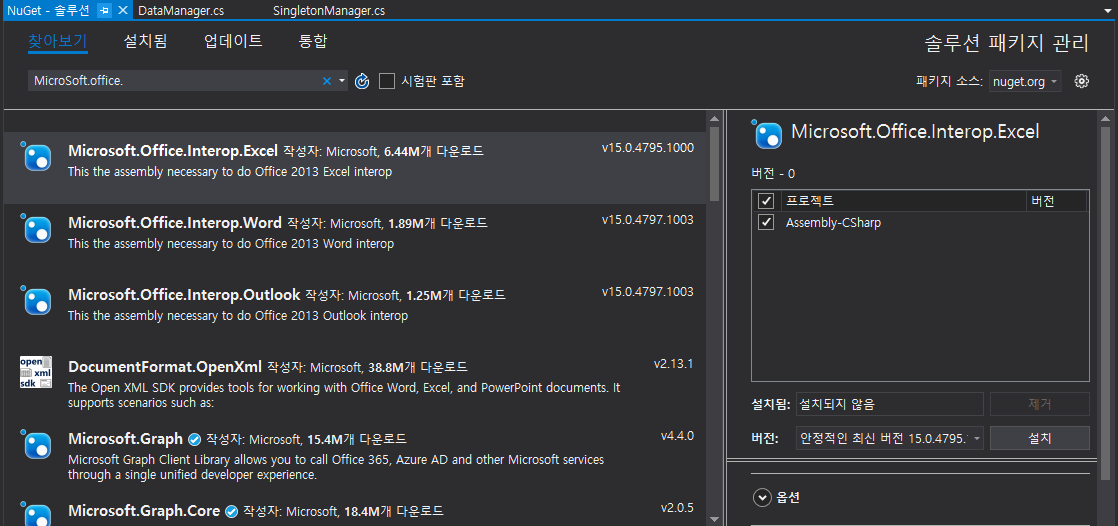Select Microsoft.Graph.Core package title
1118x526 pixels.
point(145,511)
